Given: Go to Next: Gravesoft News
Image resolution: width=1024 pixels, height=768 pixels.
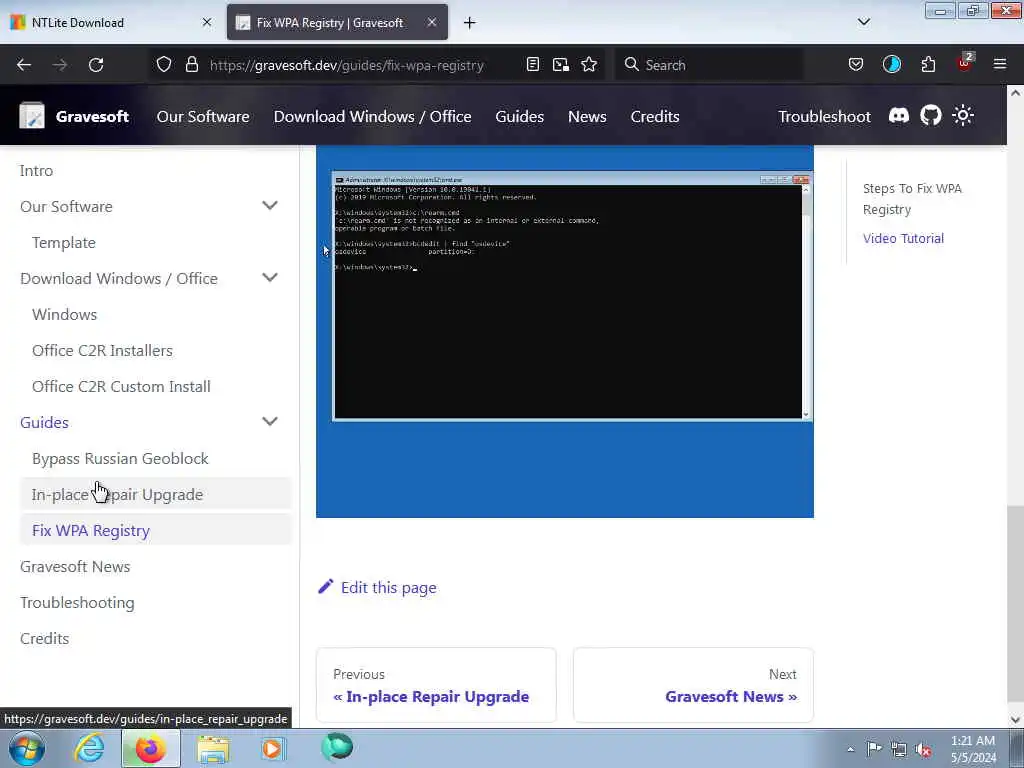Looking at the screenshot, I should click(693, 685).
